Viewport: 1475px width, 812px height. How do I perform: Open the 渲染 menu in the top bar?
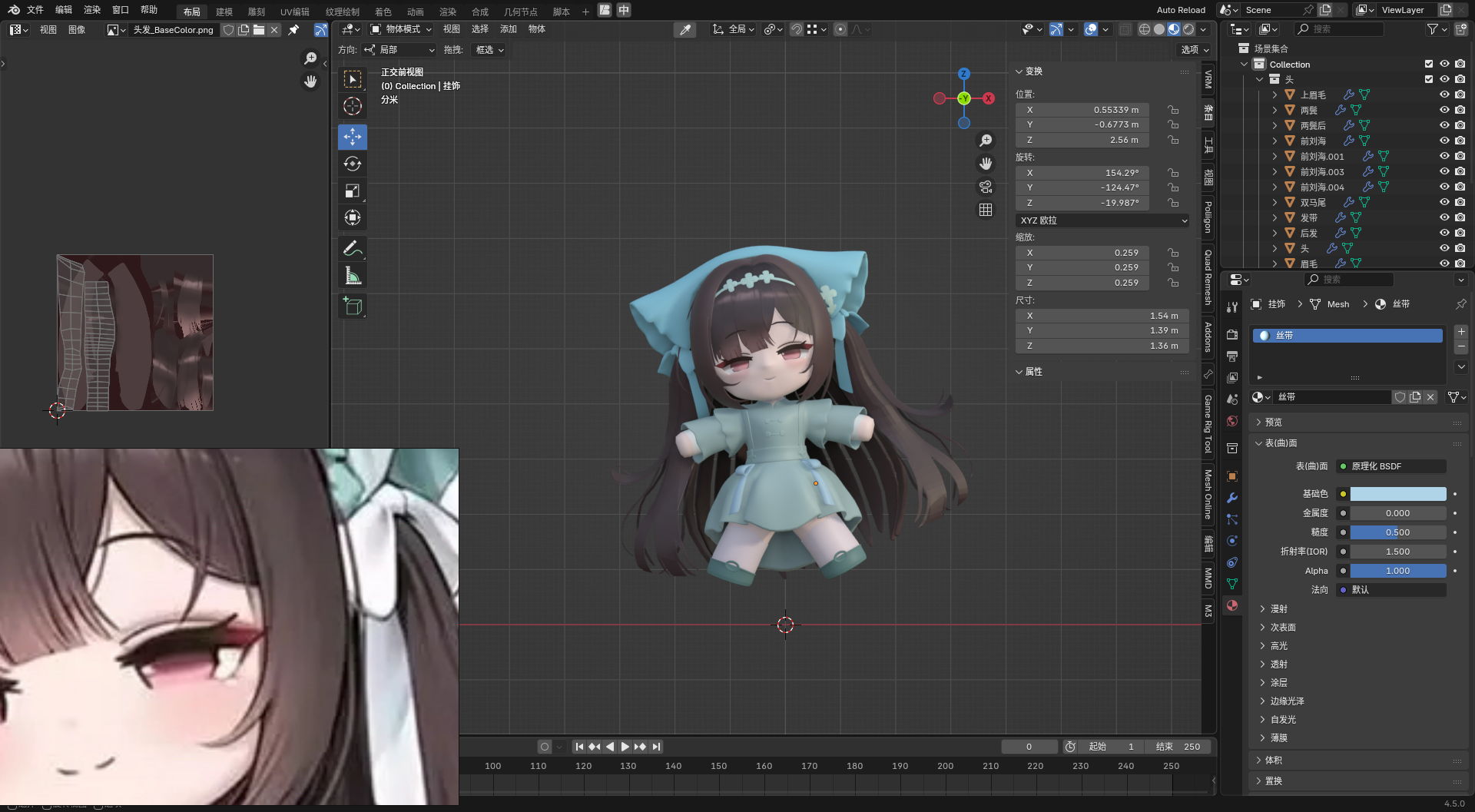[92, 10]
